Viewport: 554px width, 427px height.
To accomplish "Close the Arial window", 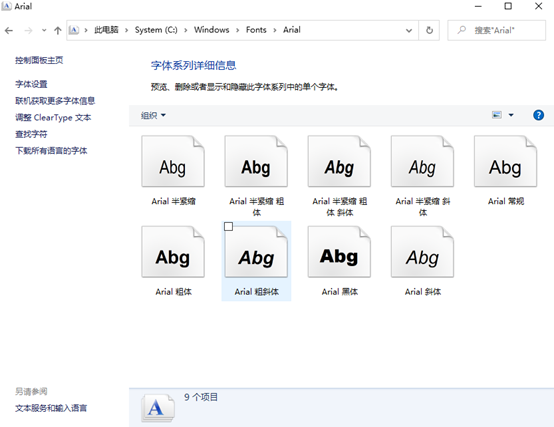I will (x=538, y=6).
